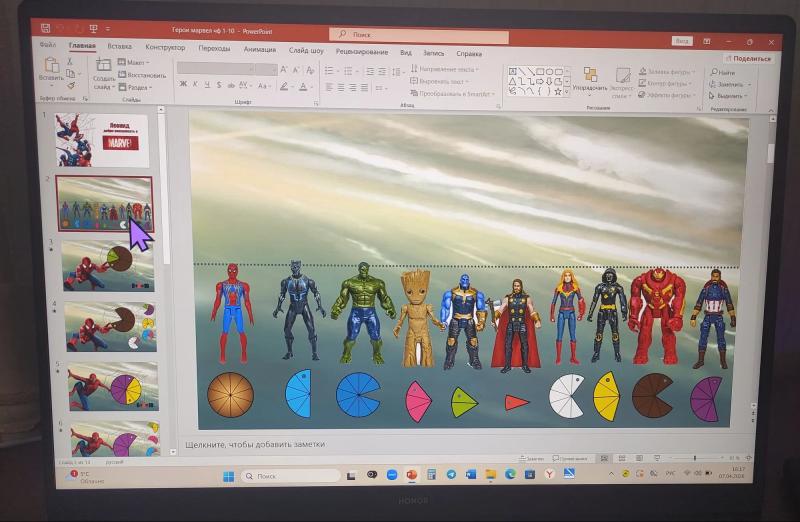Switch to reading view in status bar
Image resolution: width=800 pixels, height=522 pixels.
[639, 459]
